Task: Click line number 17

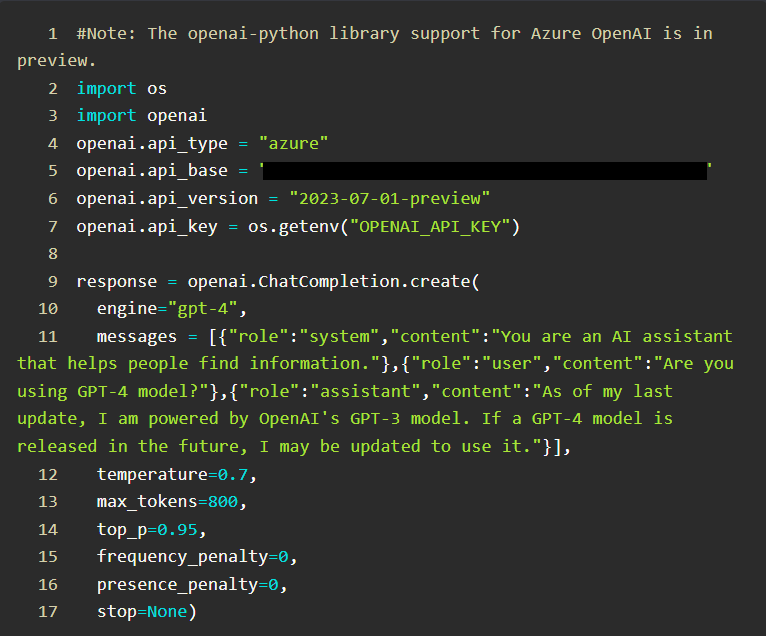Action: click(48, 612)
